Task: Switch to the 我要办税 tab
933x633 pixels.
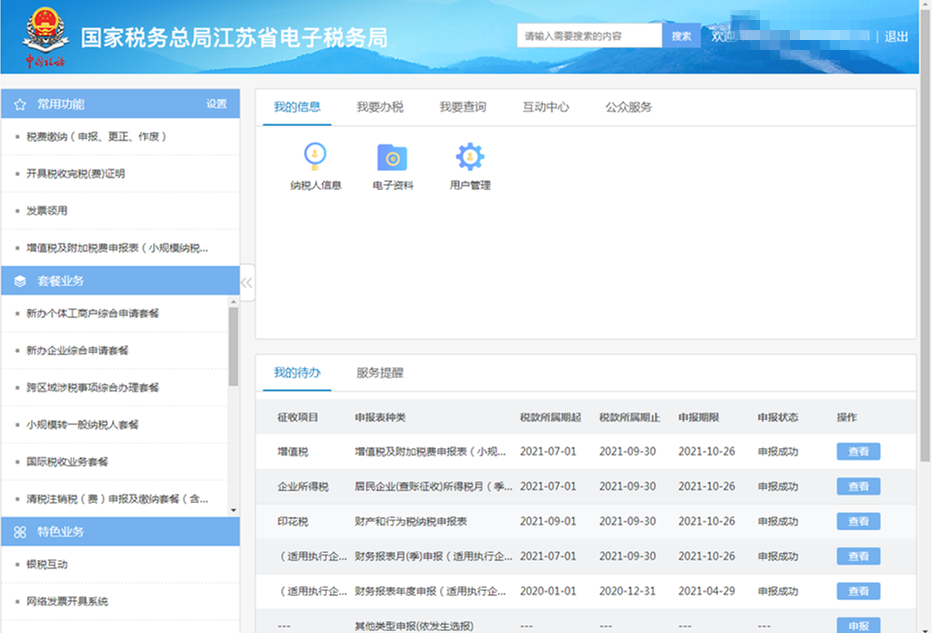Action: coord(380,107)
